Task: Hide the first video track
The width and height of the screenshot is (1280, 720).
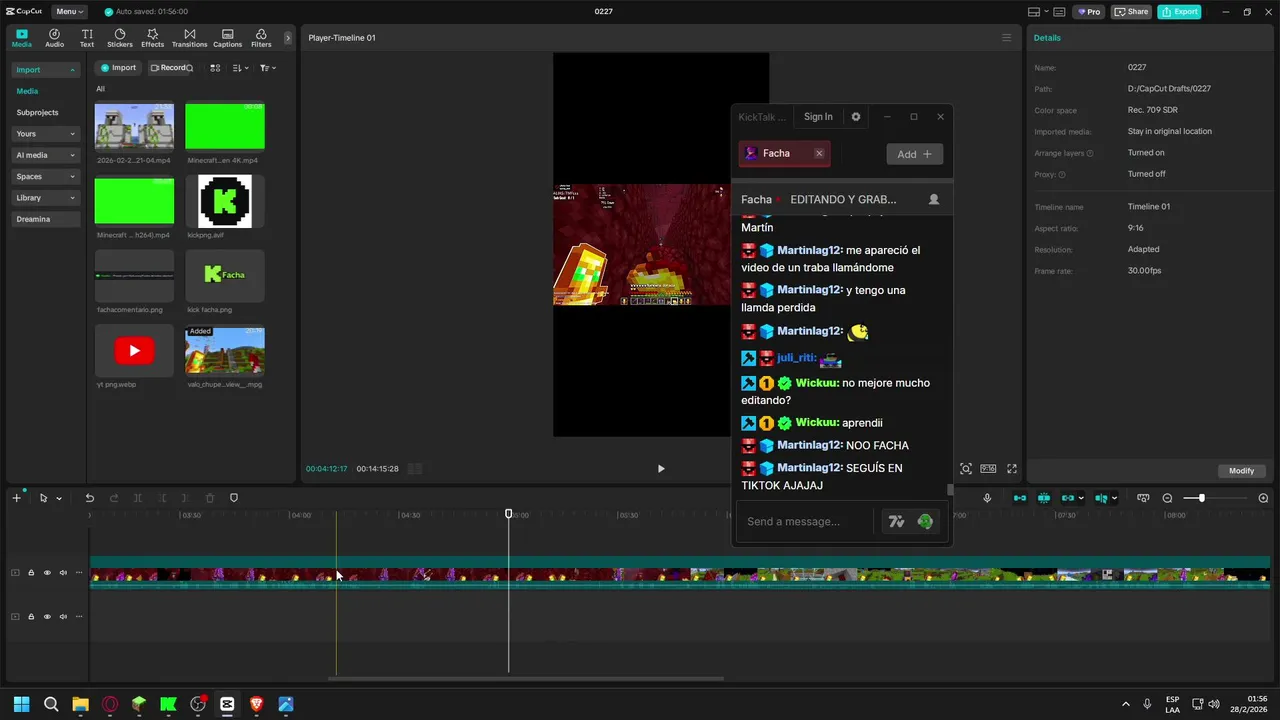Action: click(x=47, y=573)
